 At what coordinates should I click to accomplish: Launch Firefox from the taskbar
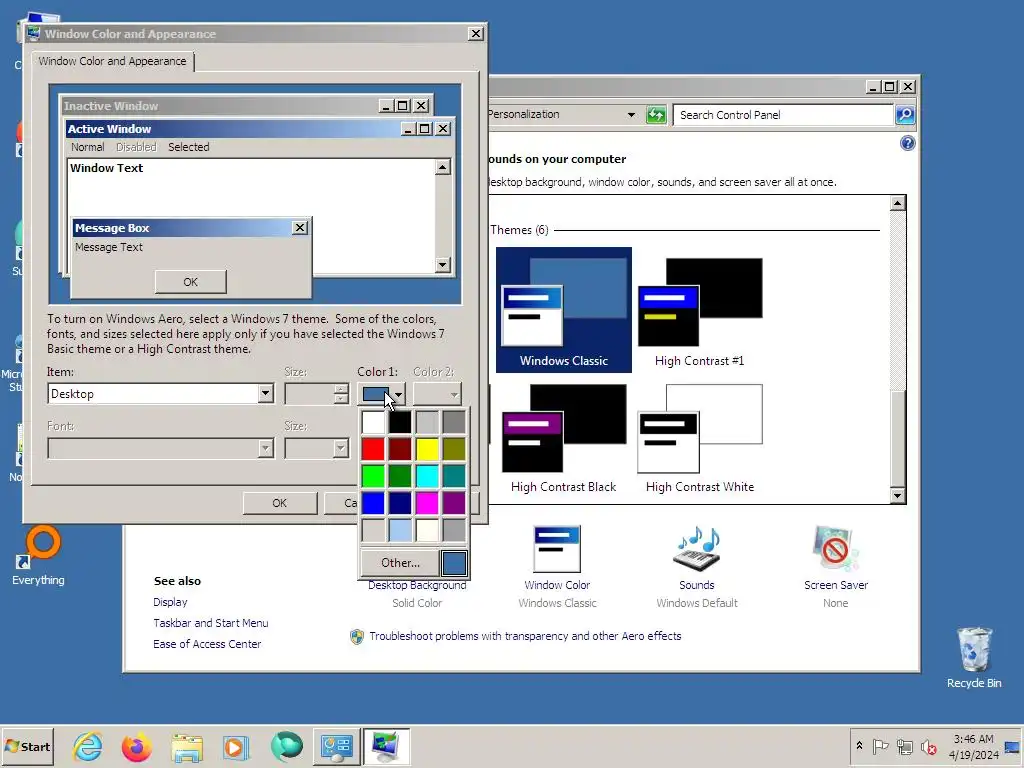(x=136, y=747)
